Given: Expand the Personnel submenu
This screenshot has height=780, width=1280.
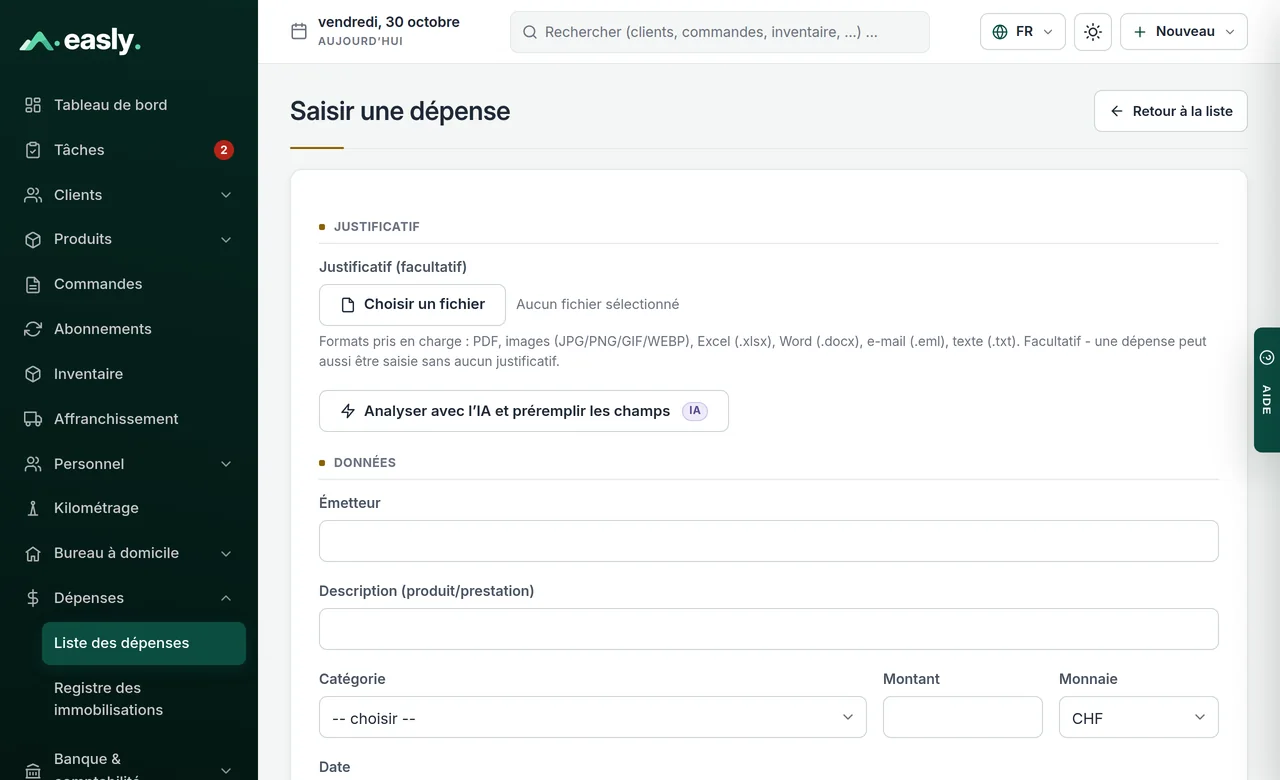Looking at the screenshot, I should pyautogui.click(x=226, y=464).
